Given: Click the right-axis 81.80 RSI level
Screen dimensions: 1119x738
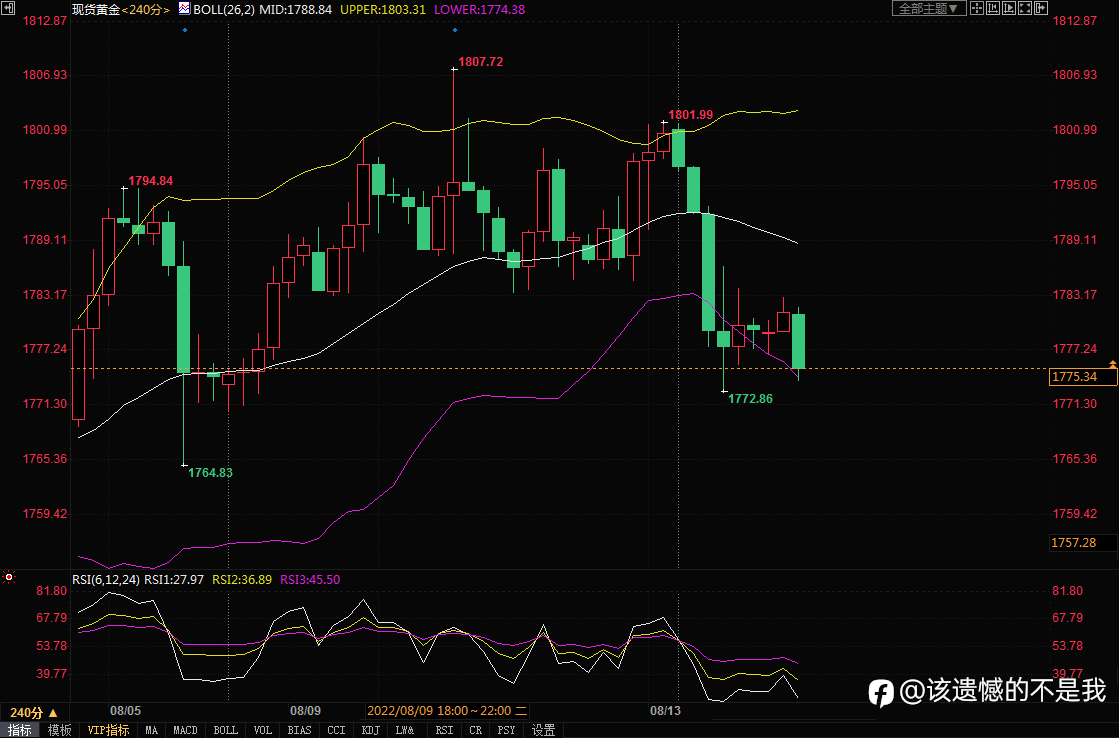Looking at the screenshot, I should click(1067, 591).
